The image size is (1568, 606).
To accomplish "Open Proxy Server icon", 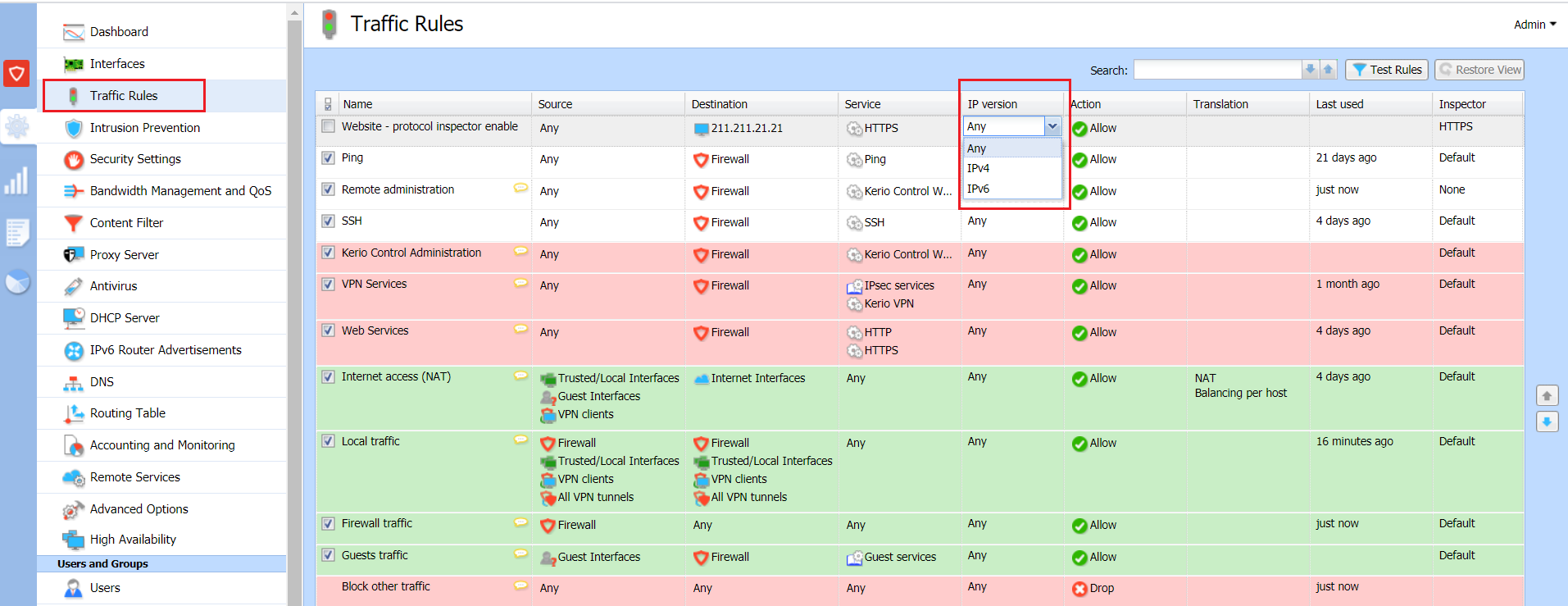I will click(x=74, y=255).
